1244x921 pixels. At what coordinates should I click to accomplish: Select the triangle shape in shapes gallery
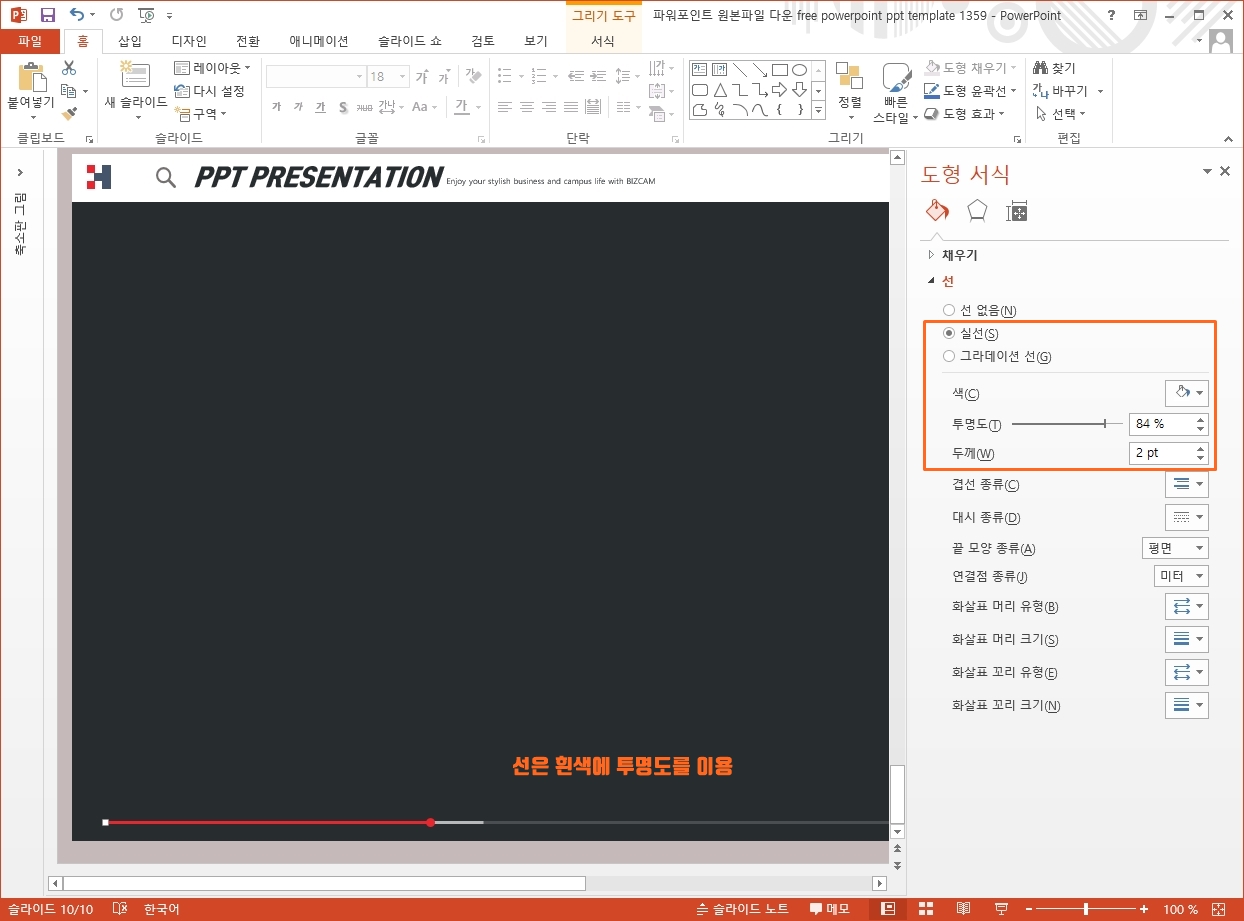point(720,90)
